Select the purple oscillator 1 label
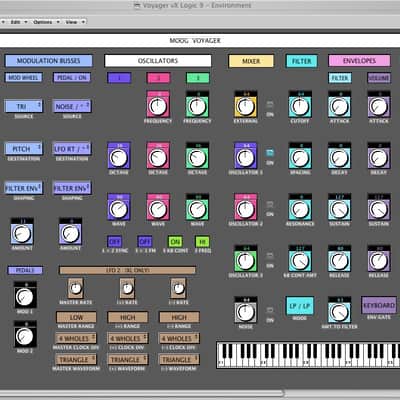 (119, 78)
